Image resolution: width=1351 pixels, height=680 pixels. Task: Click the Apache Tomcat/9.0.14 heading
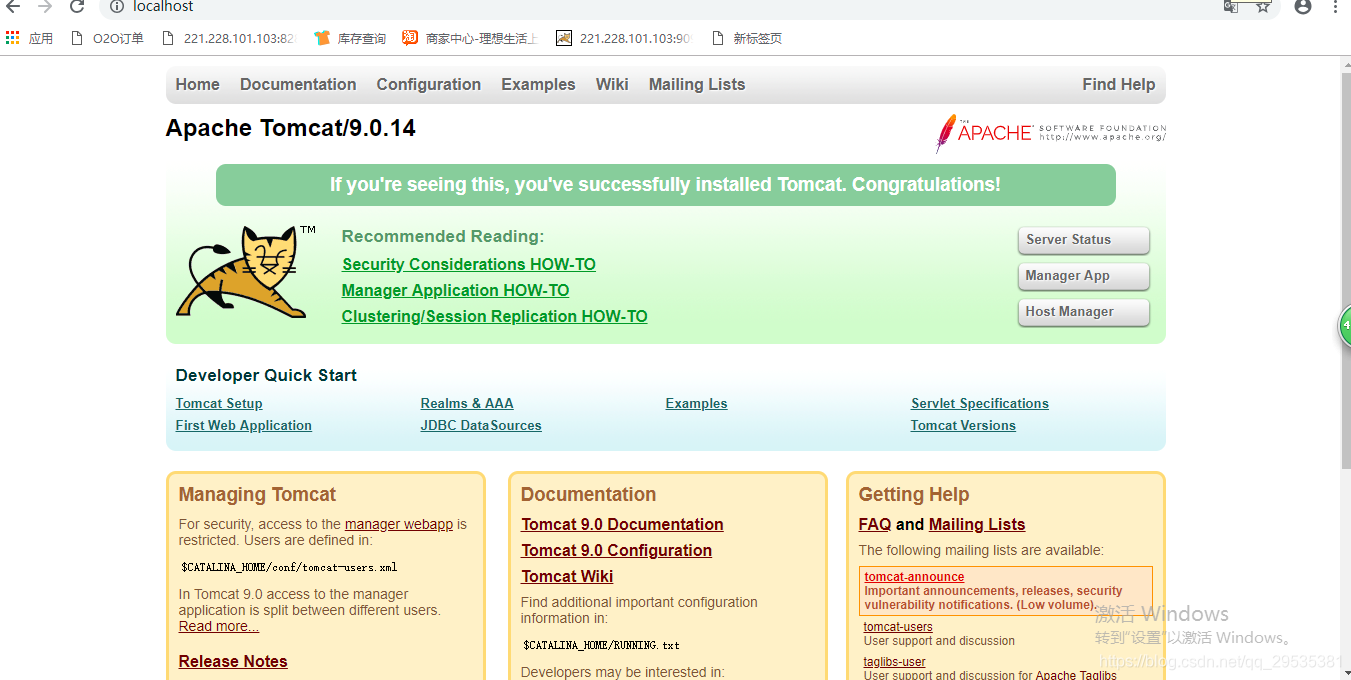291,129
